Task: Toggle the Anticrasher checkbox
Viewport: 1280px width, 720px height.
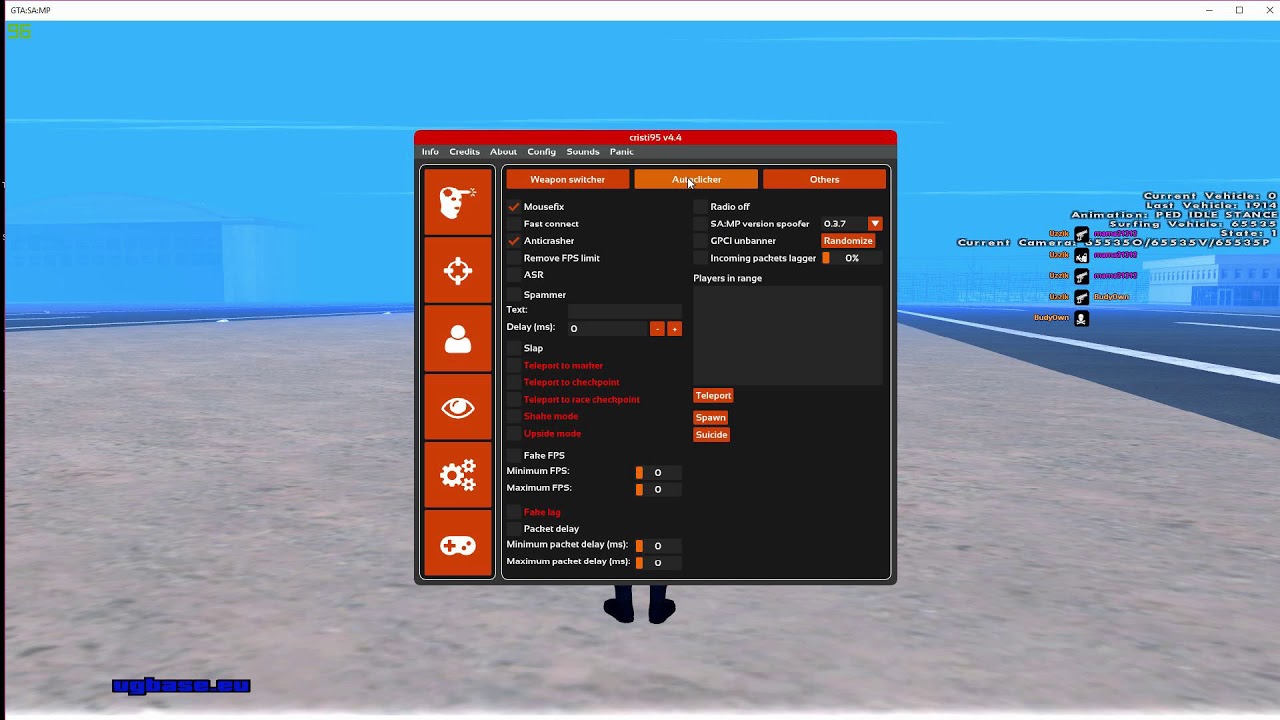Action: point(514,241)
